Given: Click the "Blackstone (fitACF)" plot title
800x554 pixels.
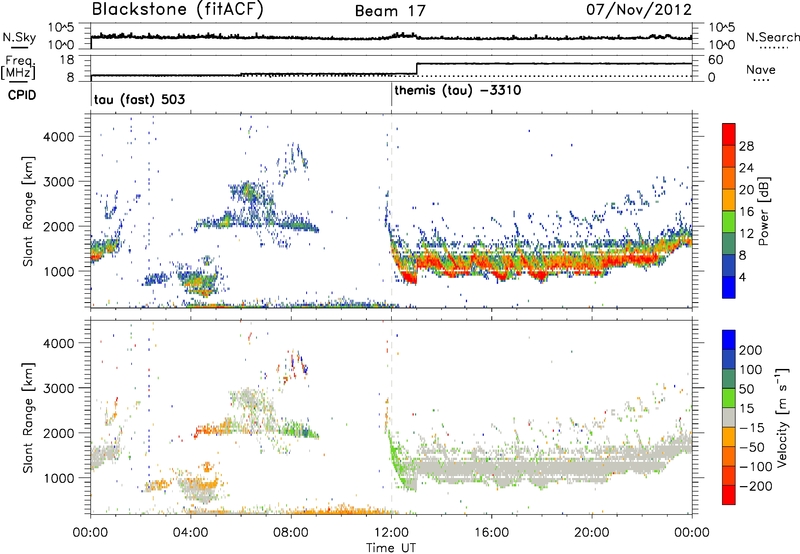Looking at the screenshot, I should click(x=178, y=9).
